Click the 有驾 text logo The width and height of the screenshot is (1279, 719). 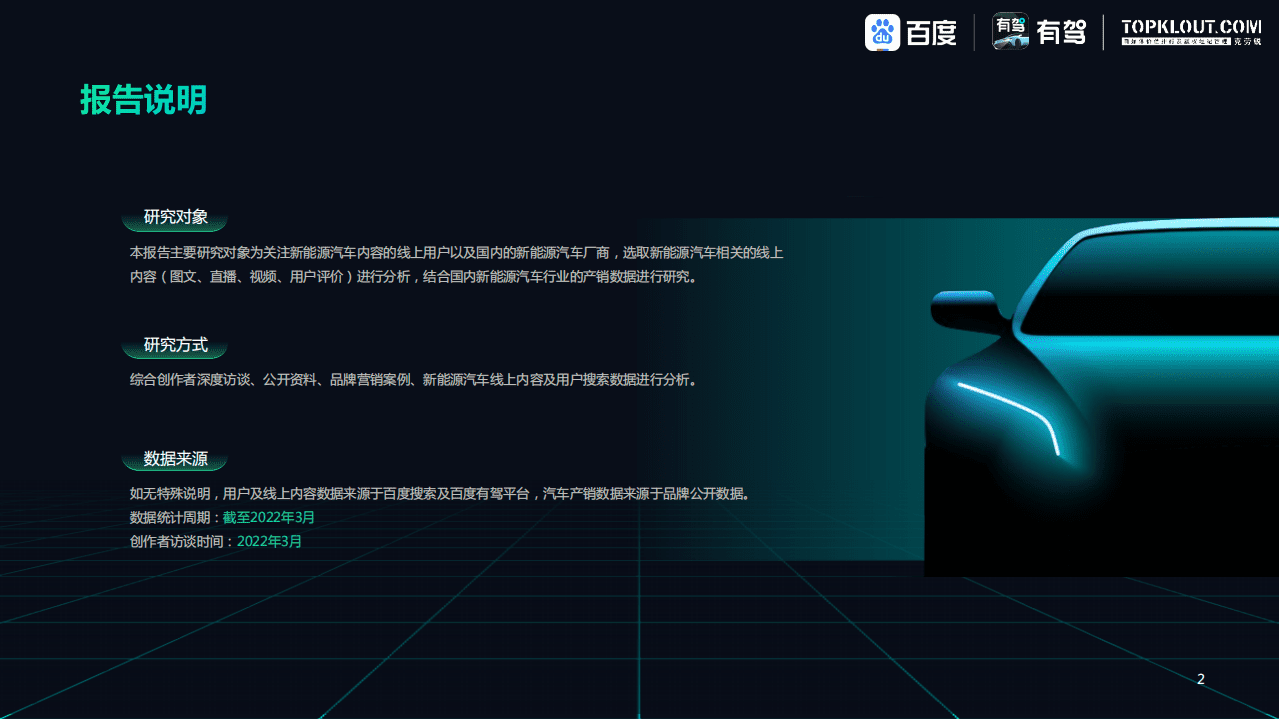1062,32
